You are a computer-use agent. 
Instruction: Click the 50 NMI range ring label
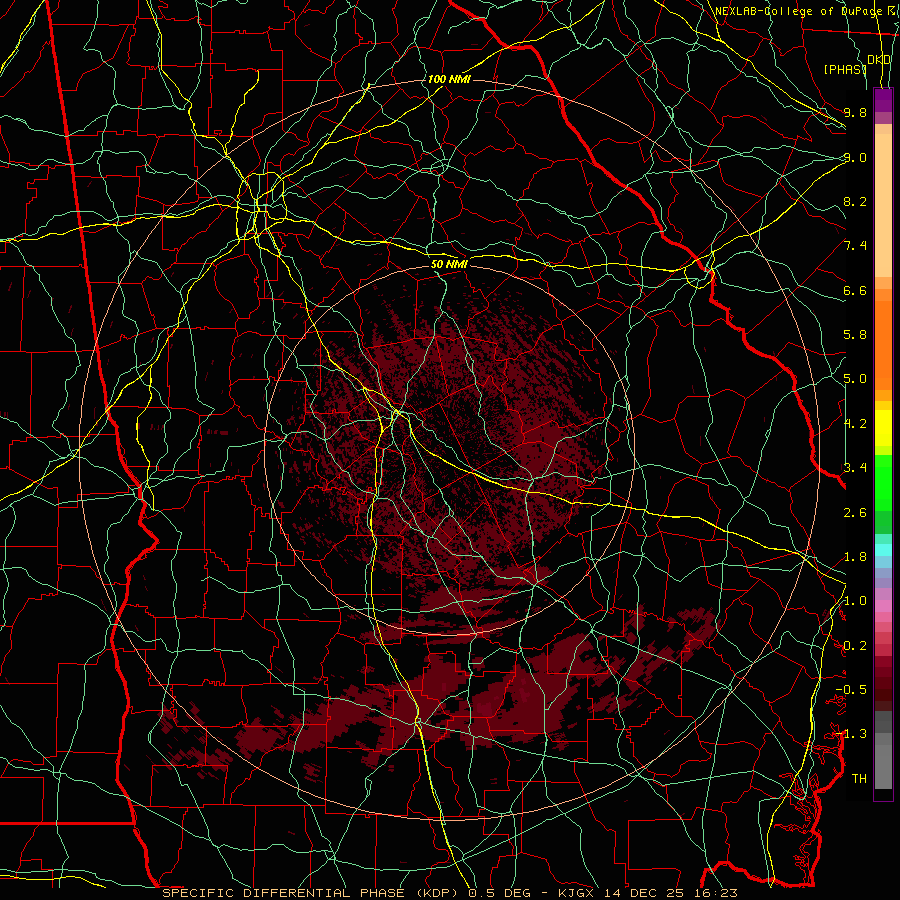(449, 264)
